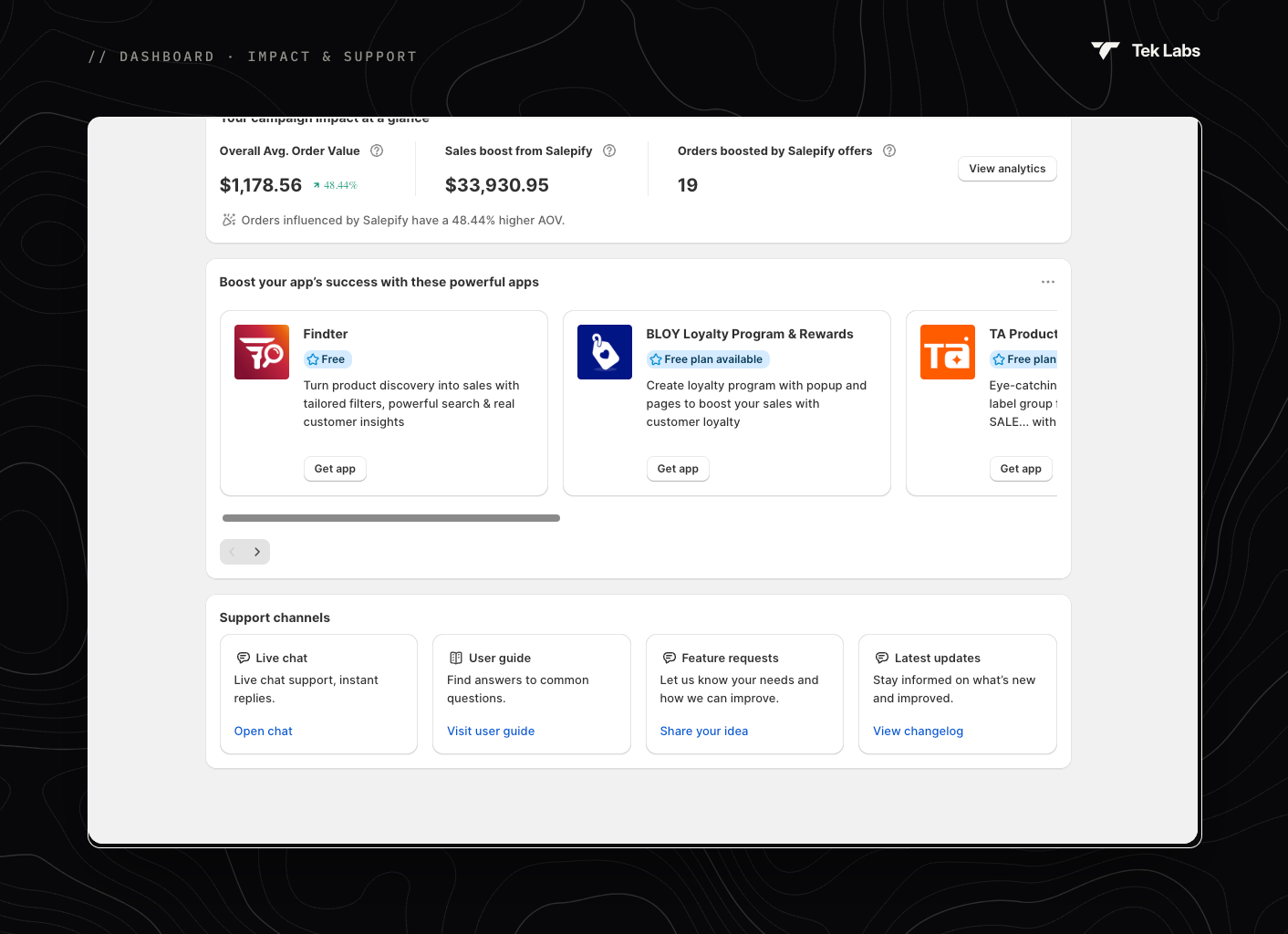Screen dimensions: 1288x934
Task: Open the BLOY Loyalty Program app logo
Action: tap(605, 352)
